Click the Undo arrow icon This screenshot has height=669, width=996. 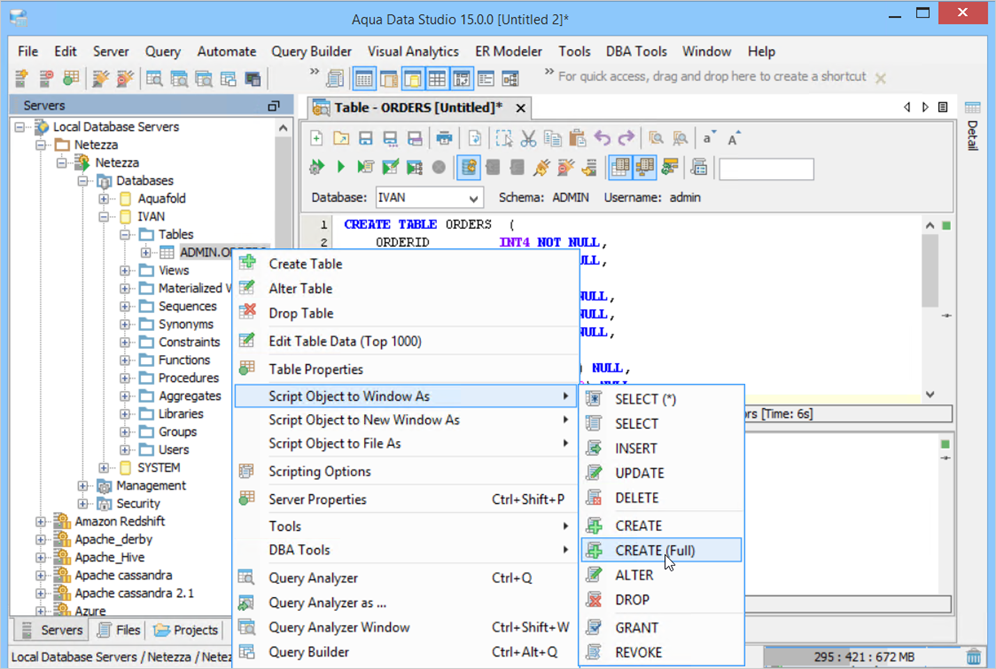pos(602,138)
